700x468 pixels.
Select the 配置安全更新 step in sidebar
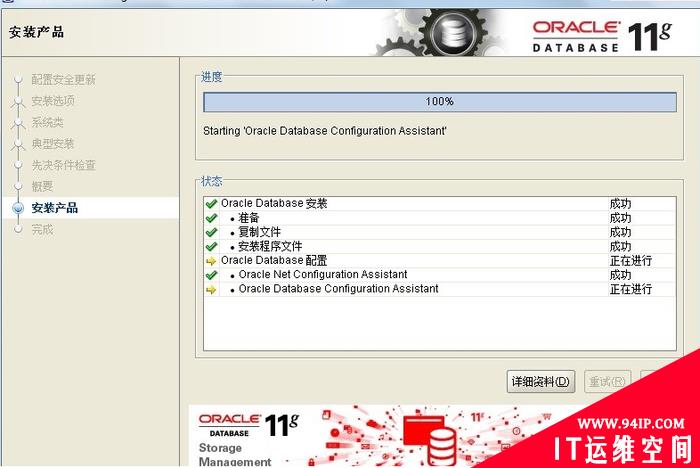pyautogui.click(x=63, y=79)
